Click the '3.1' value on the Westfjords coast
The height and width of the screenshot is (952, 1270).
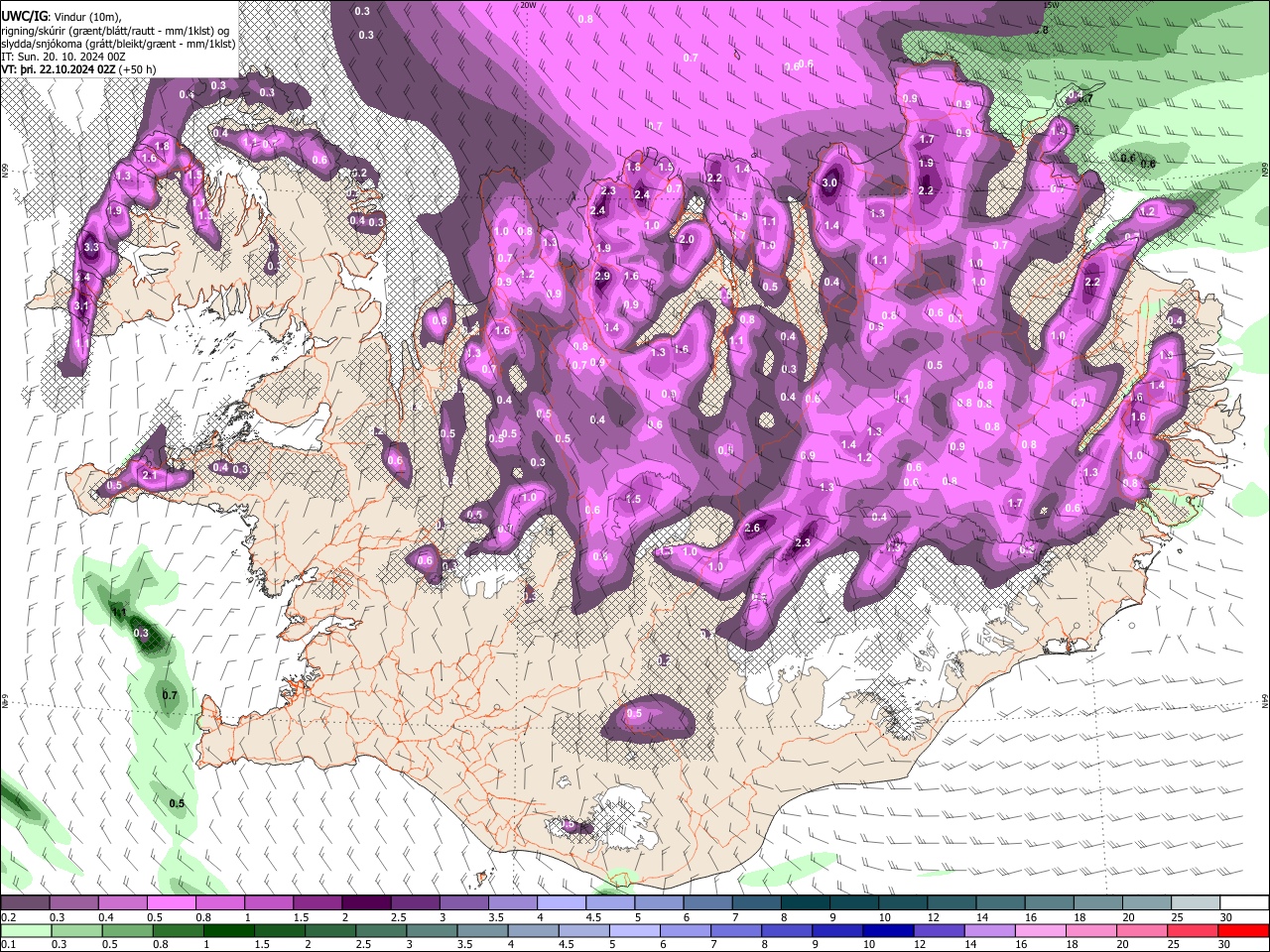pyautogui.click(x=80, y=306)
